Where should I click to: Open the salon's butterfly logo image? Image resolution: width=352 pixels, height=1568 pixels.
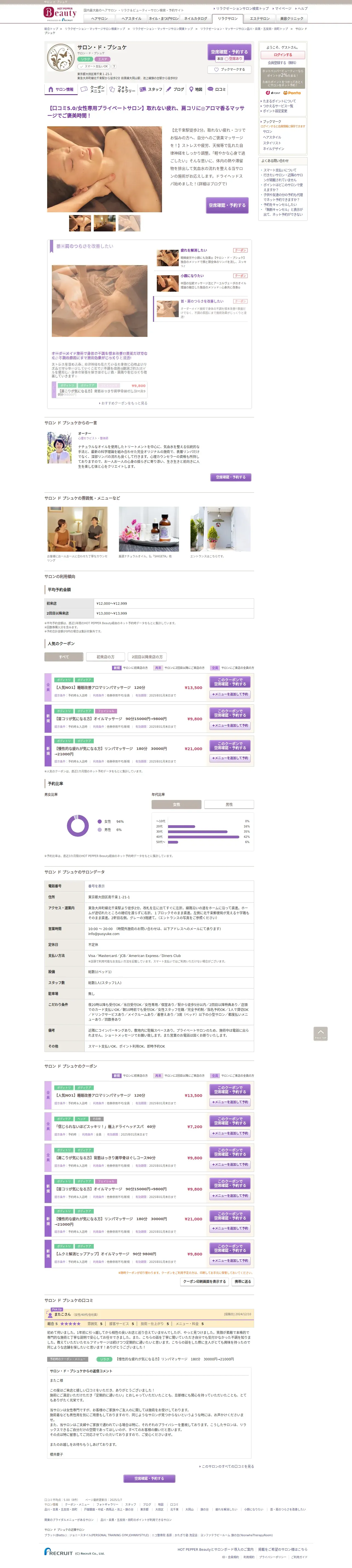[x=61, y=58]
